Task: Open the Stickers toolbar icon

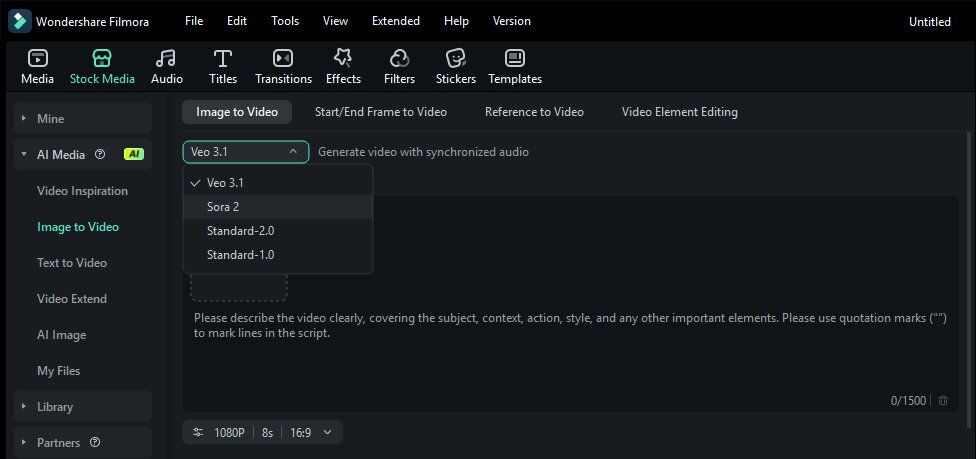Action: pyautogui.click(x=456, y=66)
